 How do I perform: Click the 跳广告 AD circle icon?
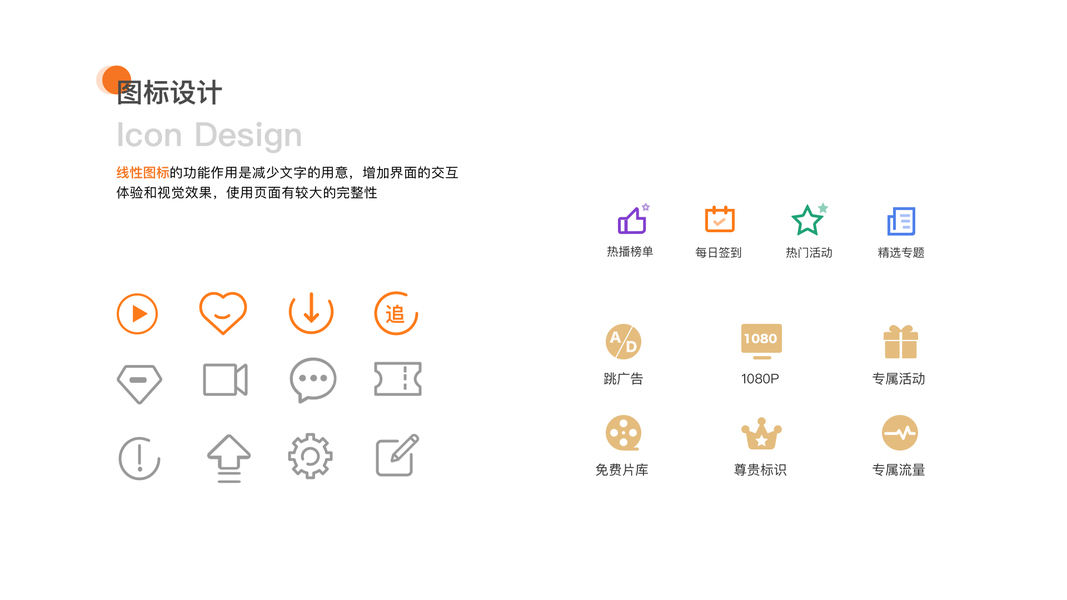[623, 341]
